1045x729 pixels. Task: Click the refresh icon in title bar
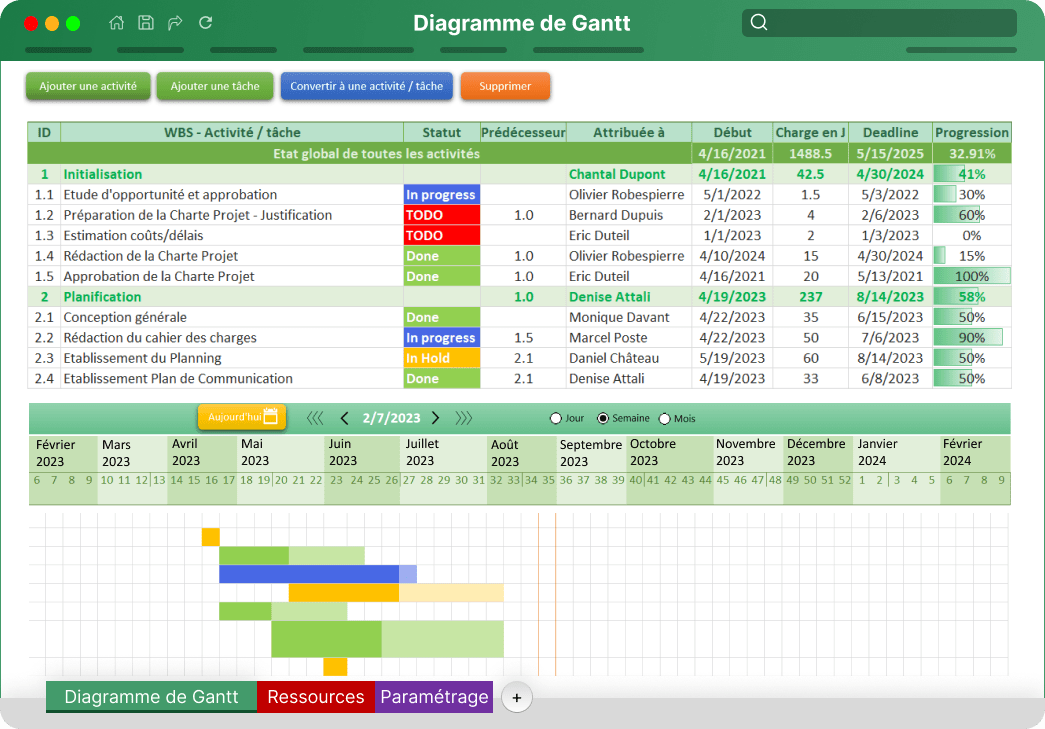pyautogui.click(x=205, y=23)
